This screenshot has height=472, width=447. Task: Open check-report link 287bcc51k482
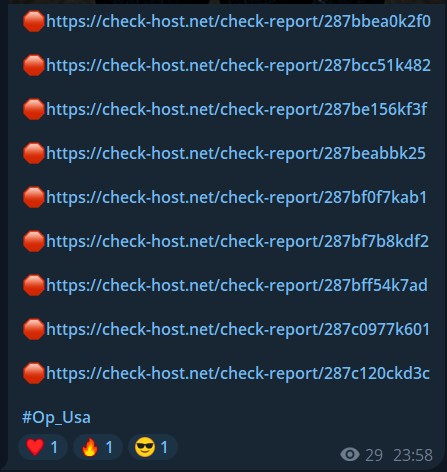coord(238,66)
